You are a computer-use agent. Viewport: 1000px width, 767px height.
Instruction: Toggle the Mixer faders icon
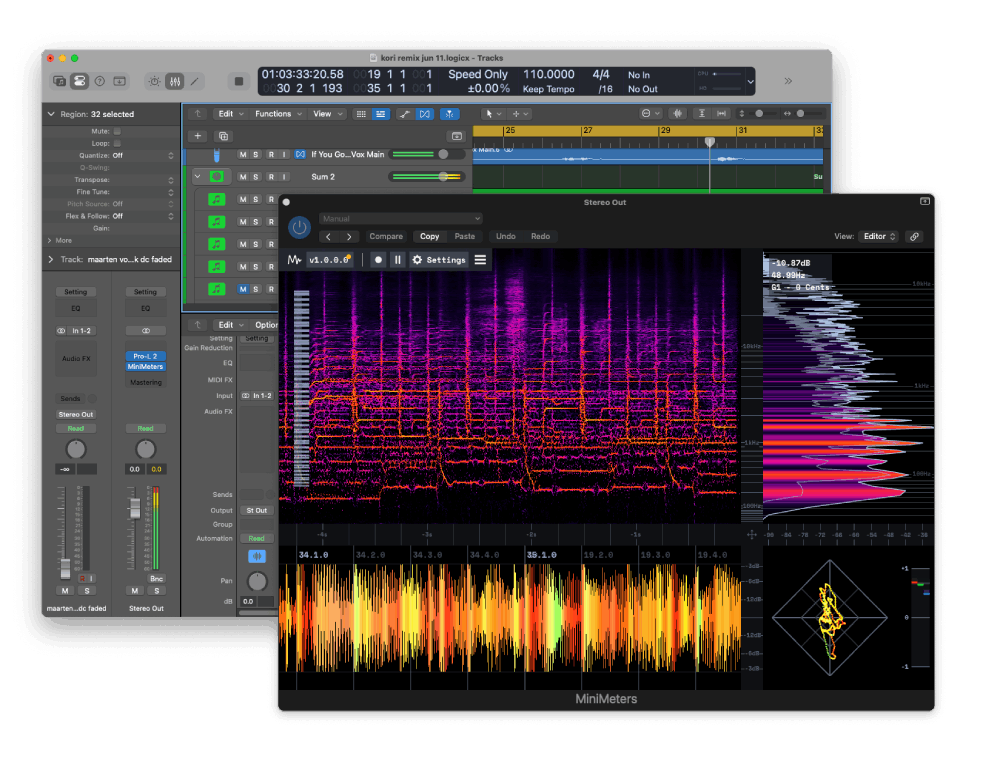174,81
